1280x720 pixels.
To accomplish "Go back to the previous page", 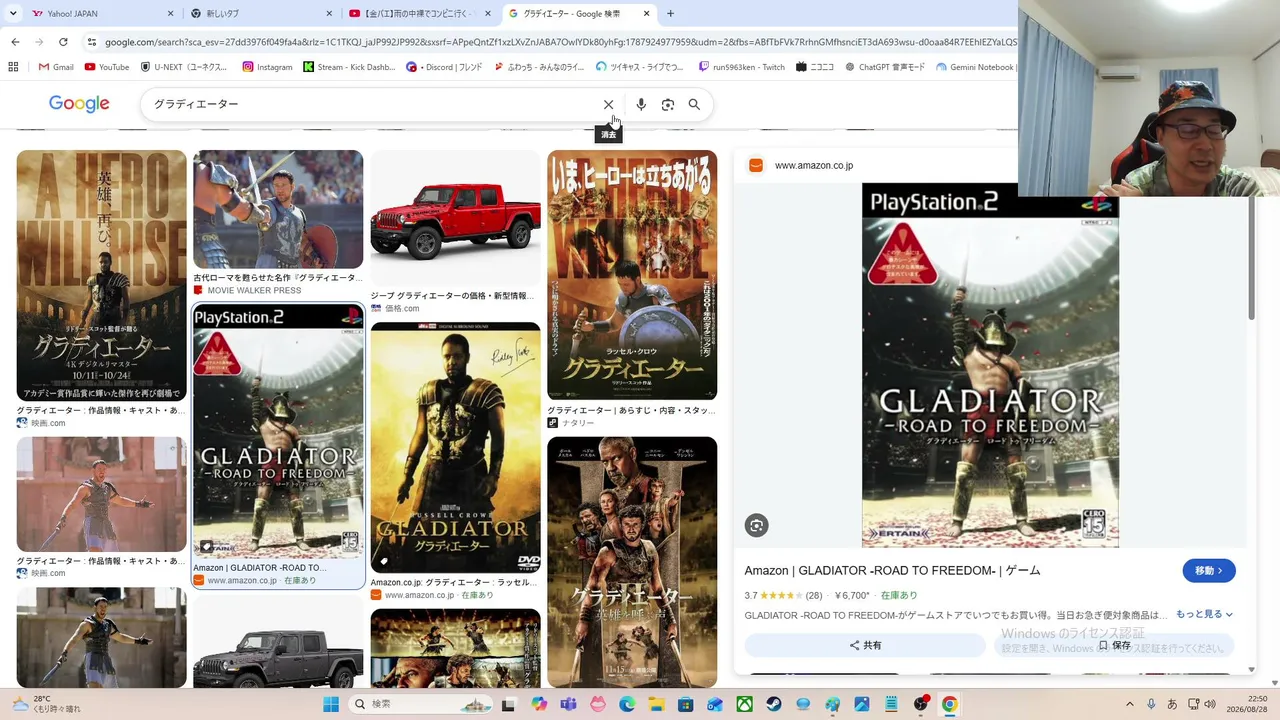I will click(x=15, y=42).
